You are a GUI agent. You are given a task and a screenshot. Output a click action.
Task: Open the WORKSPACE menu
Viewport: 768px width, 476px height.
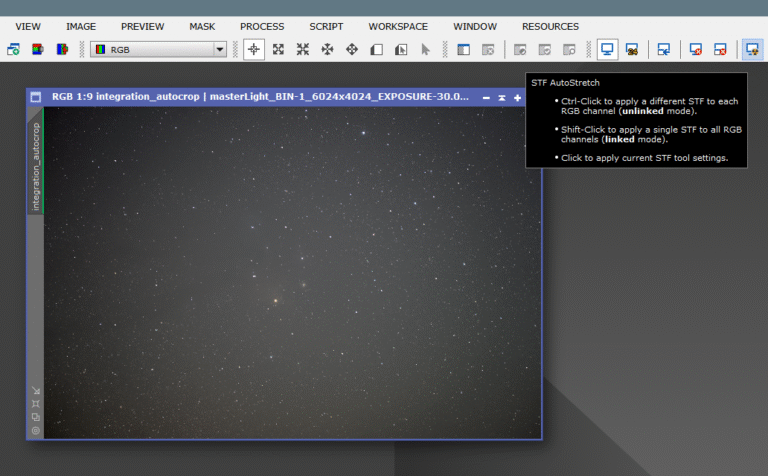click(x=398, y=27)
